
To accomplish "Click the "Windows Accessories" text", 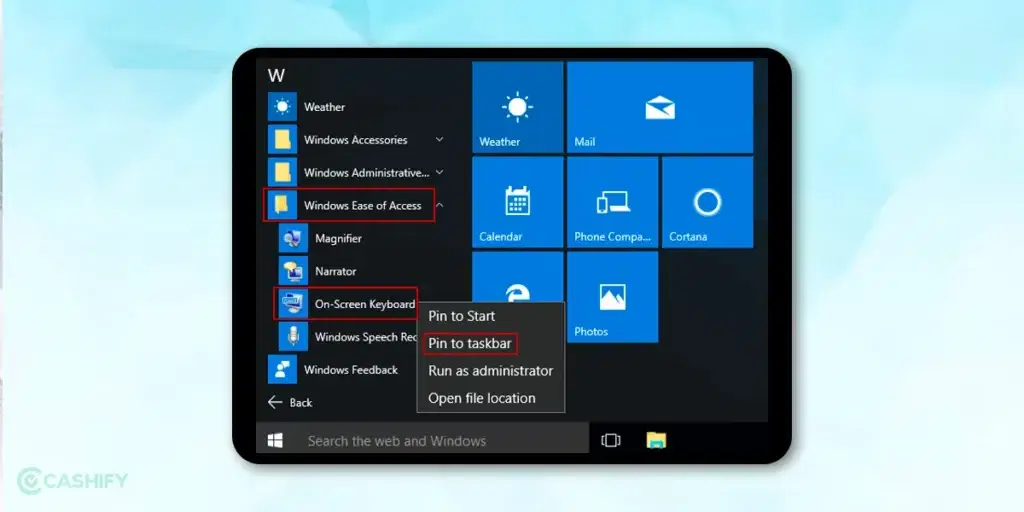I will (355, 140).
